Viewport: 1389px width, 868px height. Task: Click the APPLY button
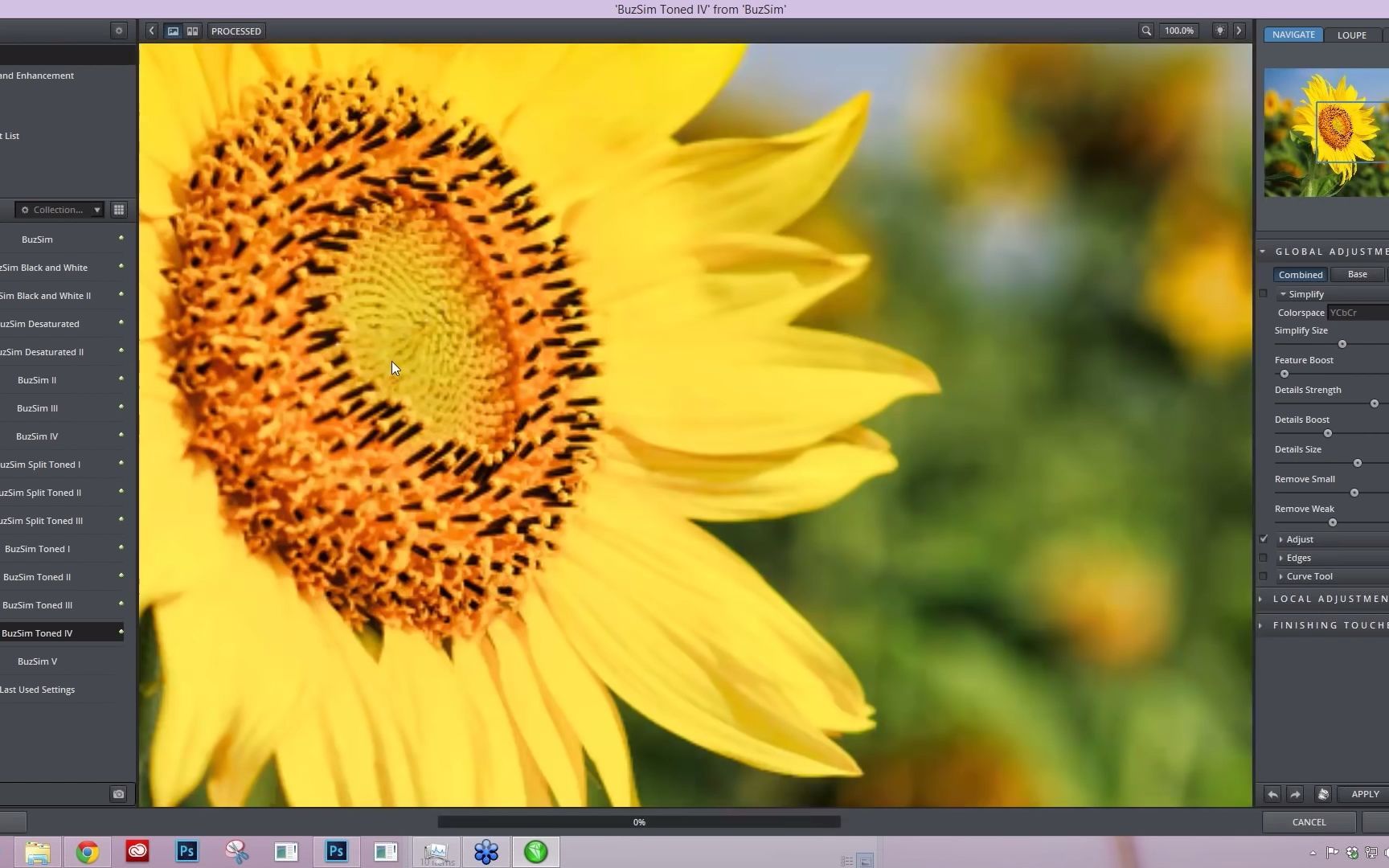pyautogui.click(x=1364, y=794)
